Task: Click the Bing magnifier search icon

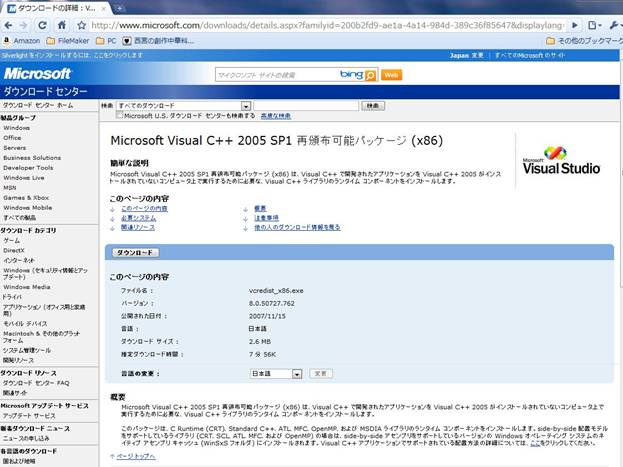Action: tap(370, 75)
